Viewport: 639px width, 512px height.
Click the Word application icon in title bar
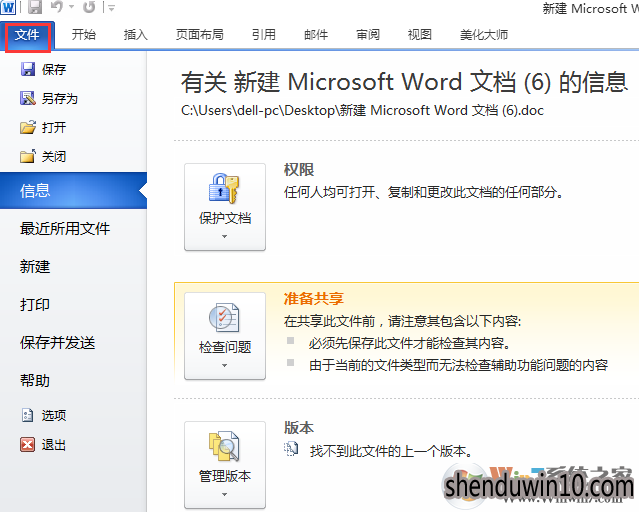[8, 7]
